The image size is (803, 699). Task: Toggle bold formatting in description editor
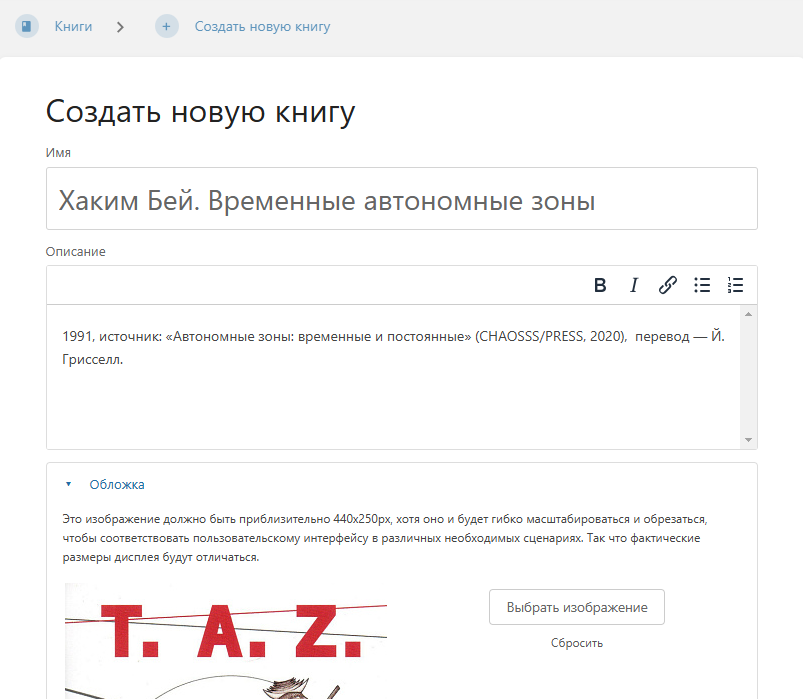[600, 285]
